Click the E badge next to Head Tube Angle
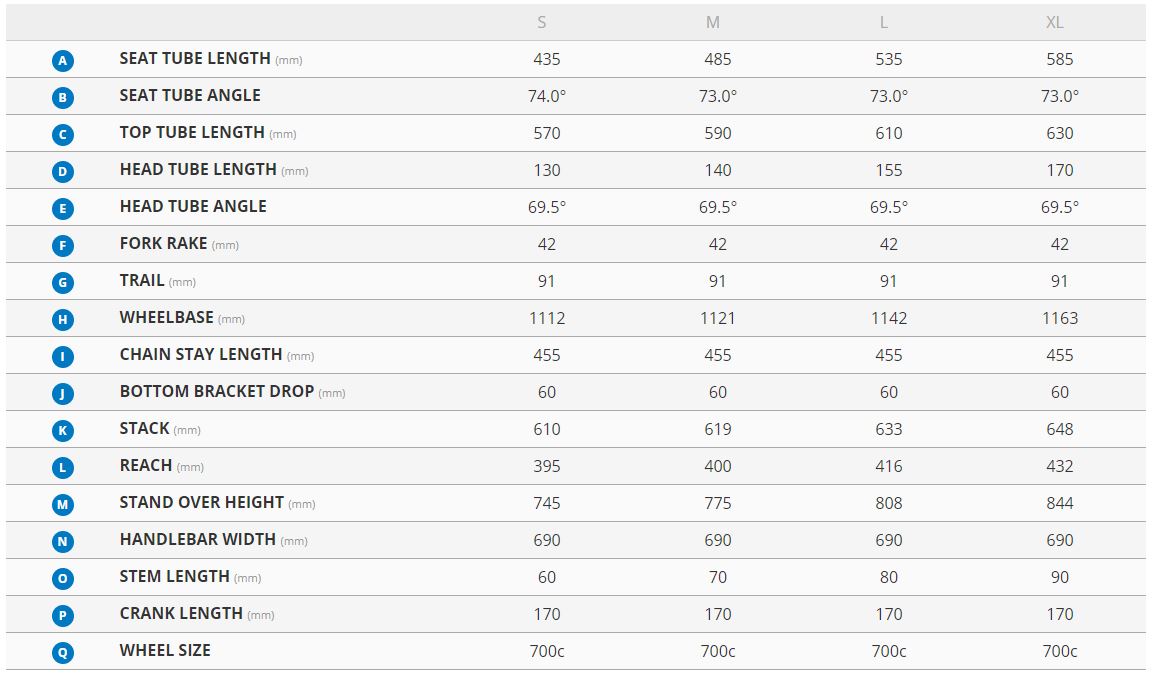The height and width of the screenshot is (676, 1152). [x=63, y=209]
